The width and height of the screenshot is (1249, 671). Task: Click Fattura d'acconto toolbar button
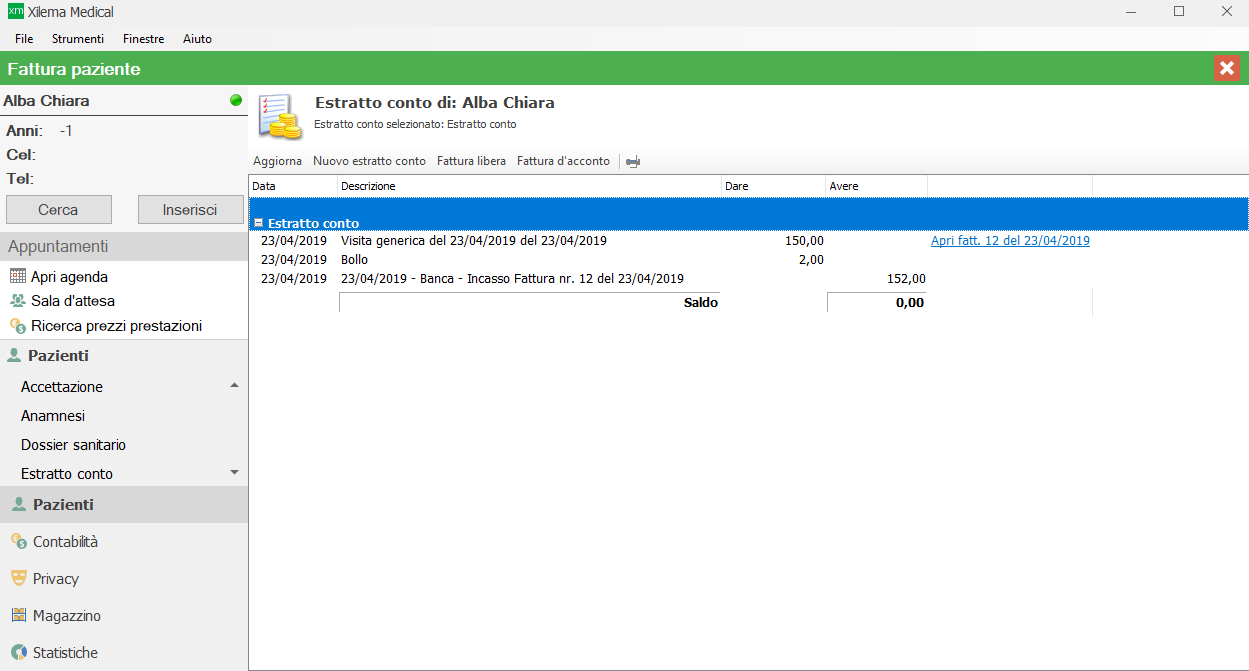tap(563, 161)
